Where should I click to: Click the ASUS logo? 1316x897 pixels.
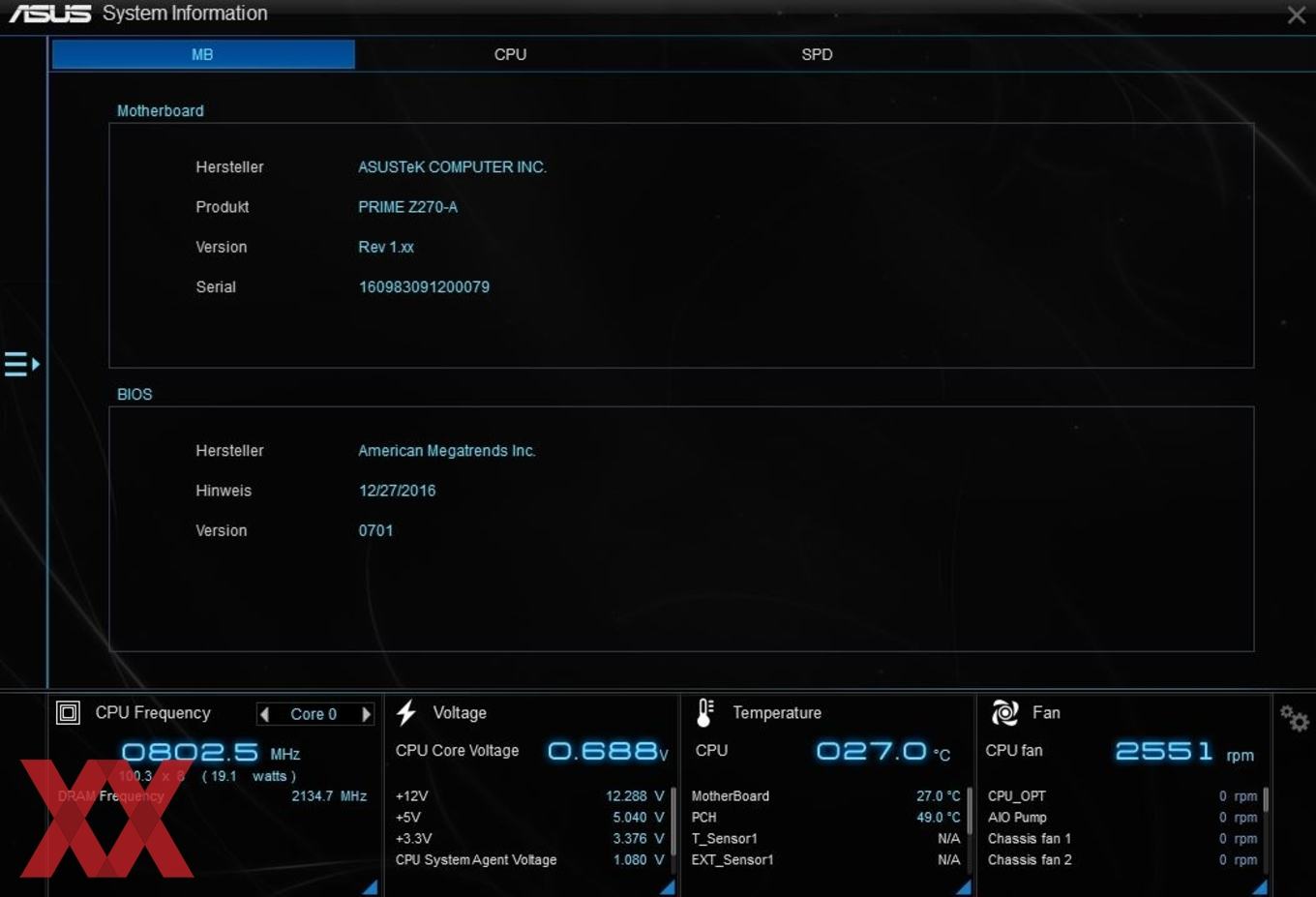point(50,14)
